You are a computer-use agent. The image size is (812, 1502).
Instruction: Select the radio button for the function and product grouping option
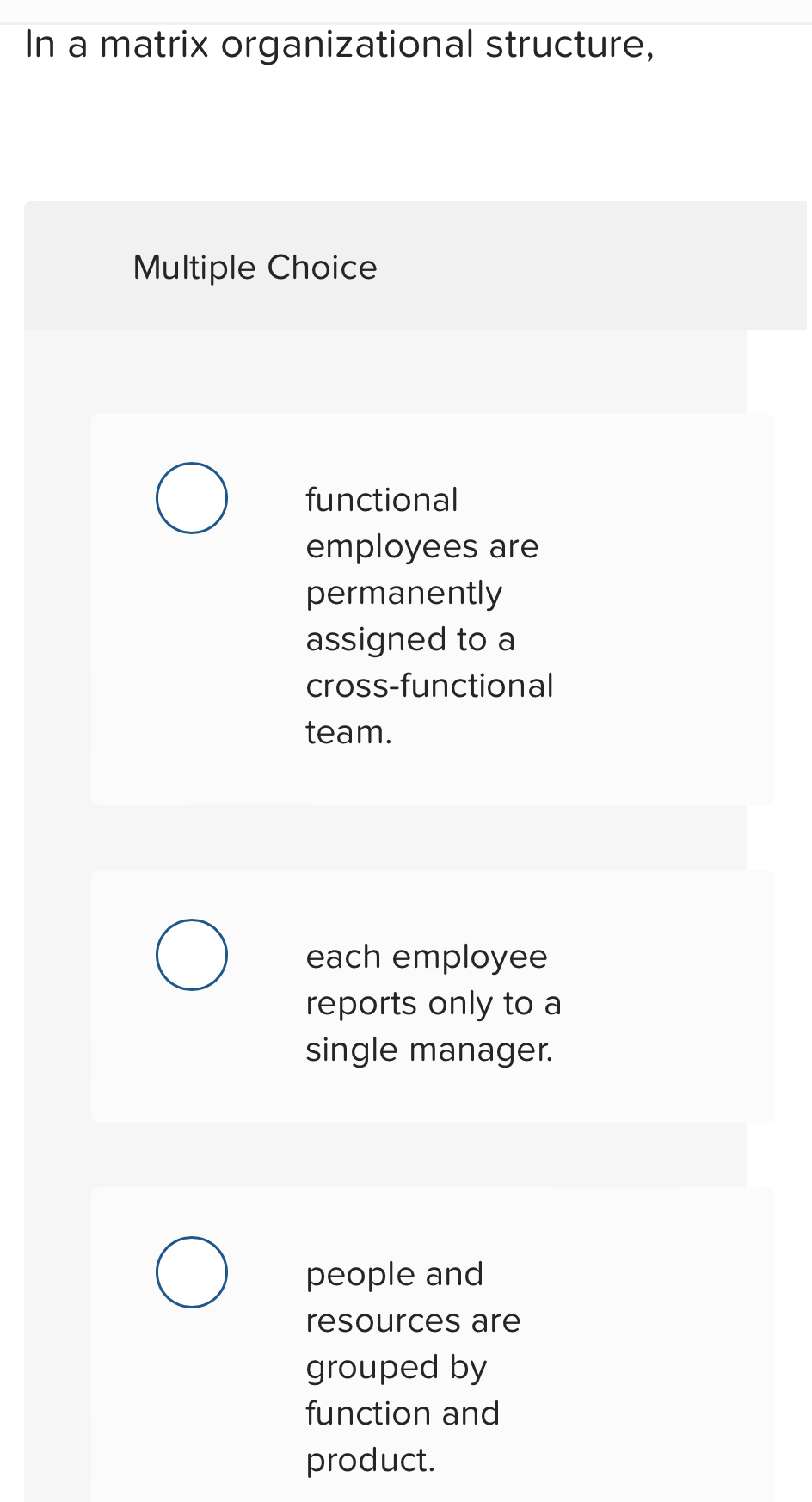point(191,1272)
